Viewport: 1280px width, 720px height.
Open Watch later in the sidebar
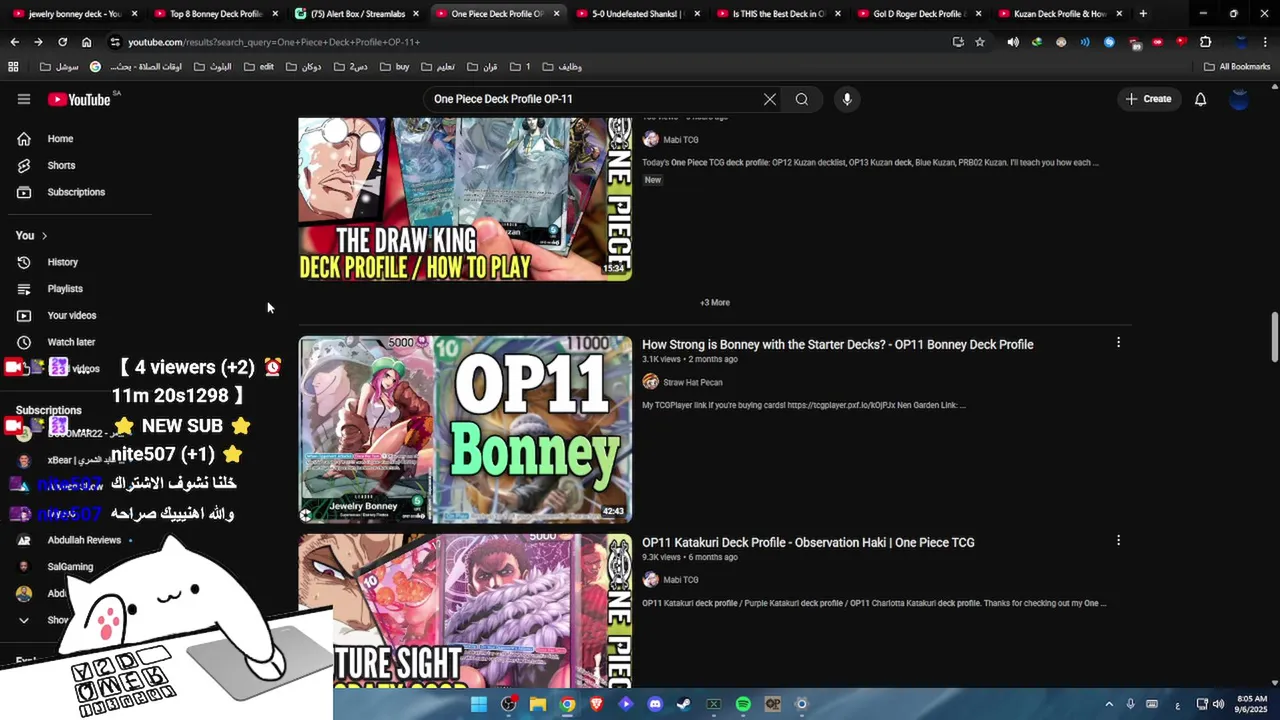[71, 342]
